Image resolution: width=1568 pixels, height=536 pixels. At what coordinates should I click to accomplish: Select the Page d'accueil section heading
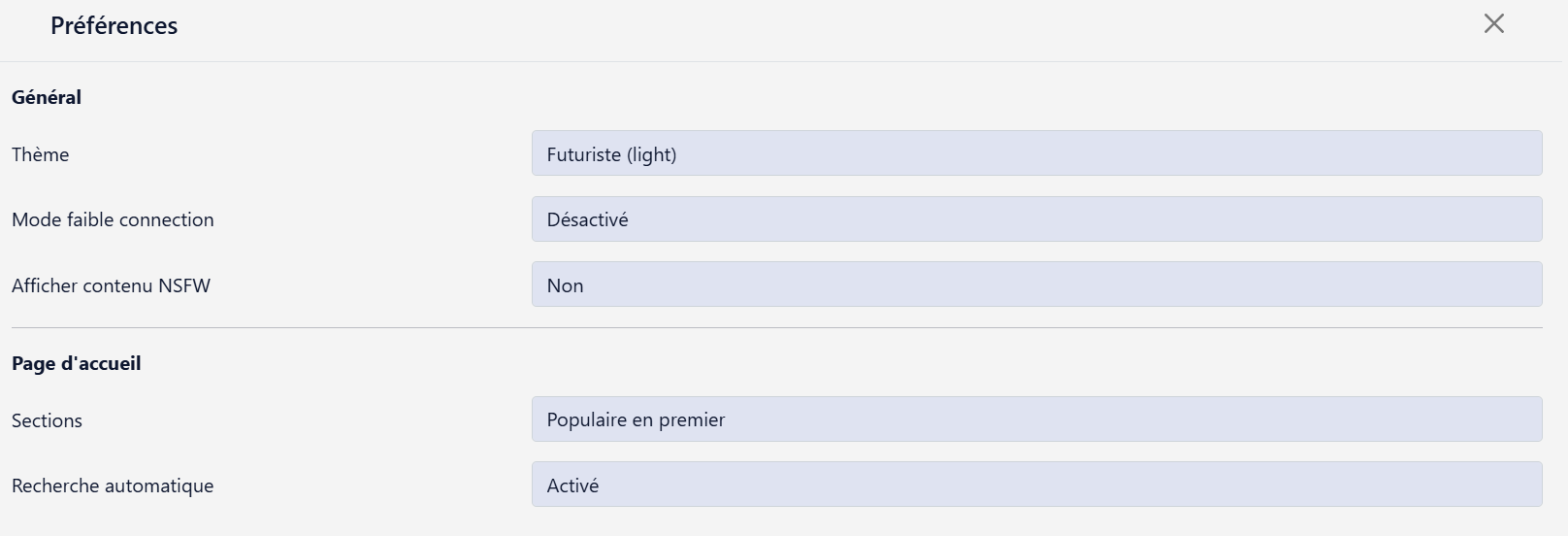77,363
